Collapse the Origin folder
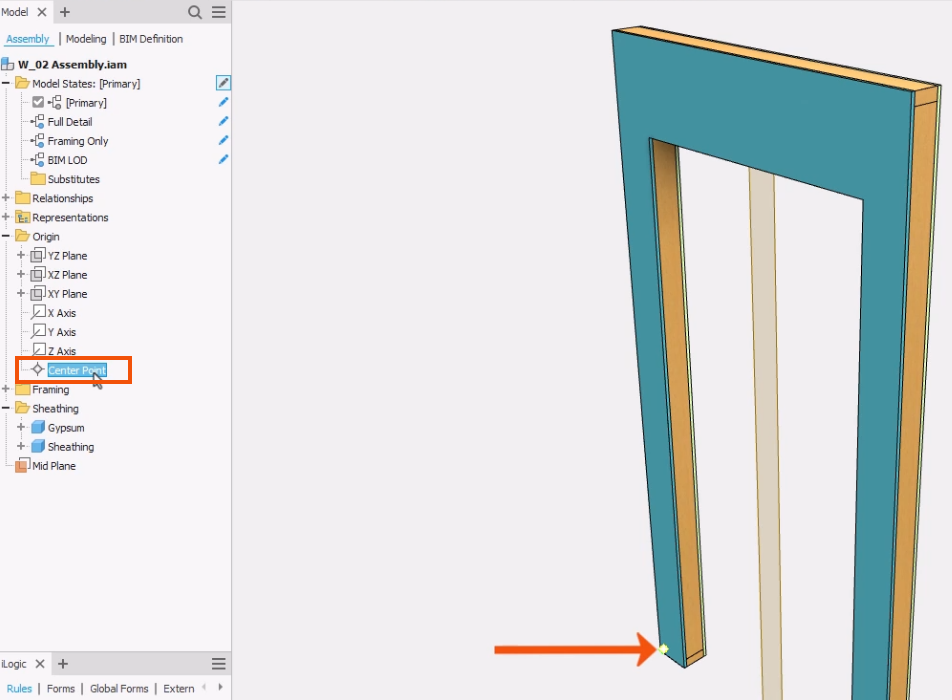Image resolution: width=952 pixels, height=700 pixels. [x=6, y=237]
